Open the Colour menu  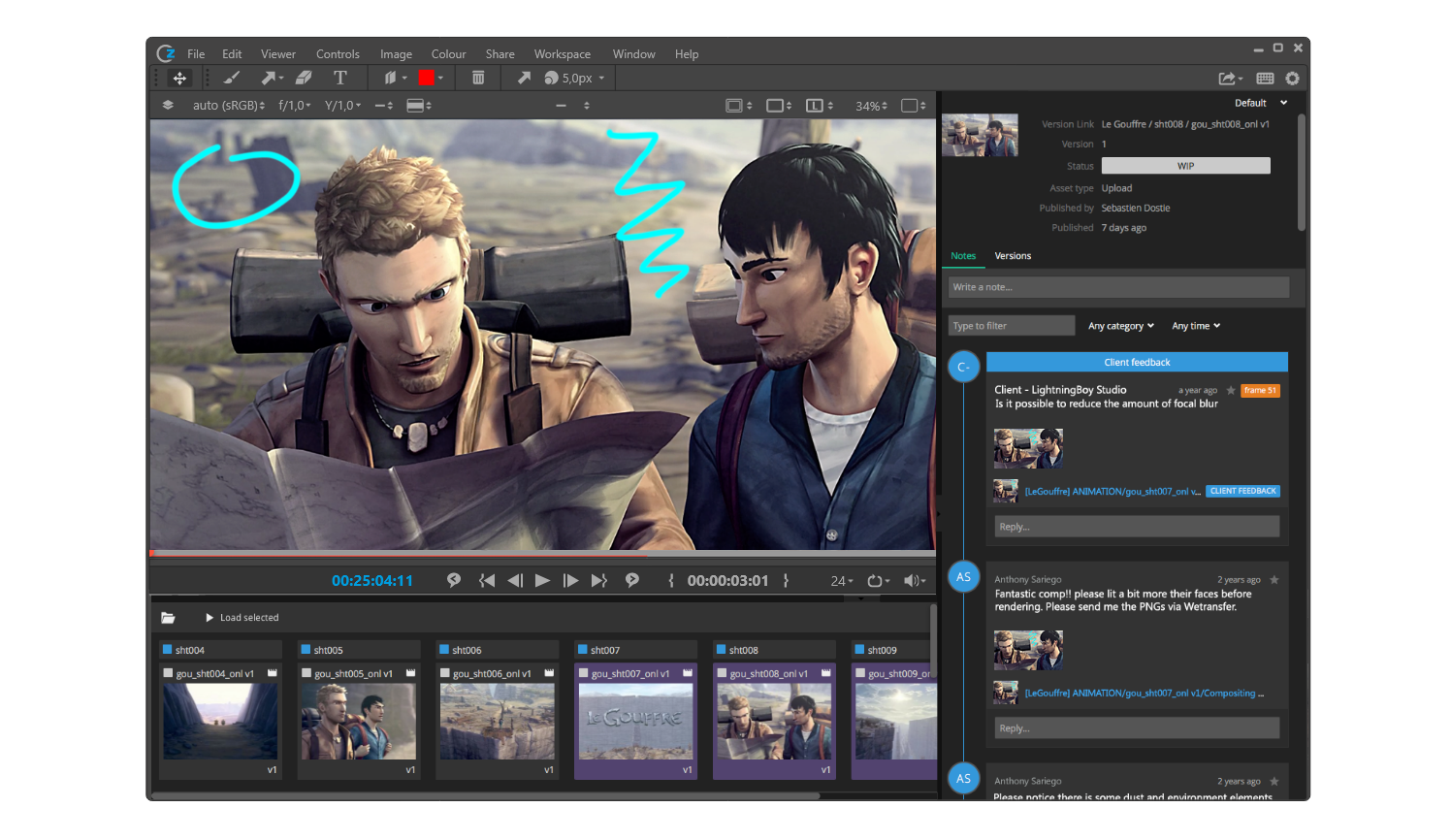[x=448, y=54]
